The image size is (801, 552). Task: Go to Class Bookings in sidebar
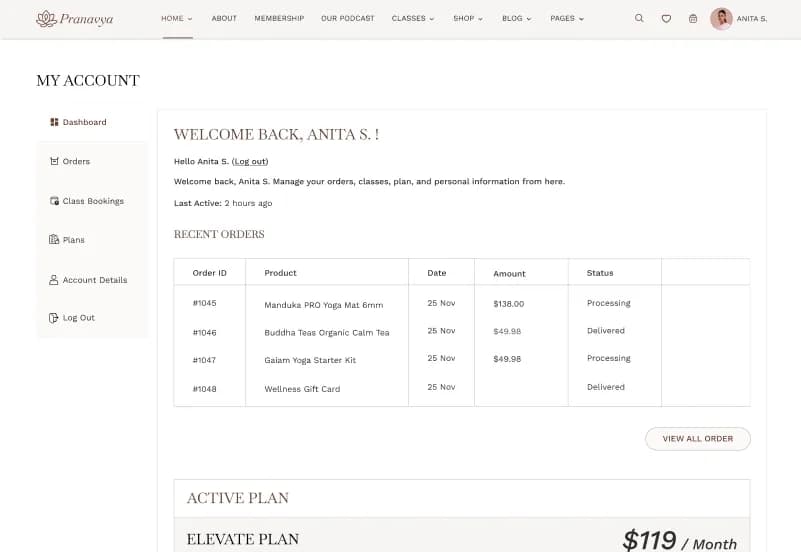(x=93, y=201)
